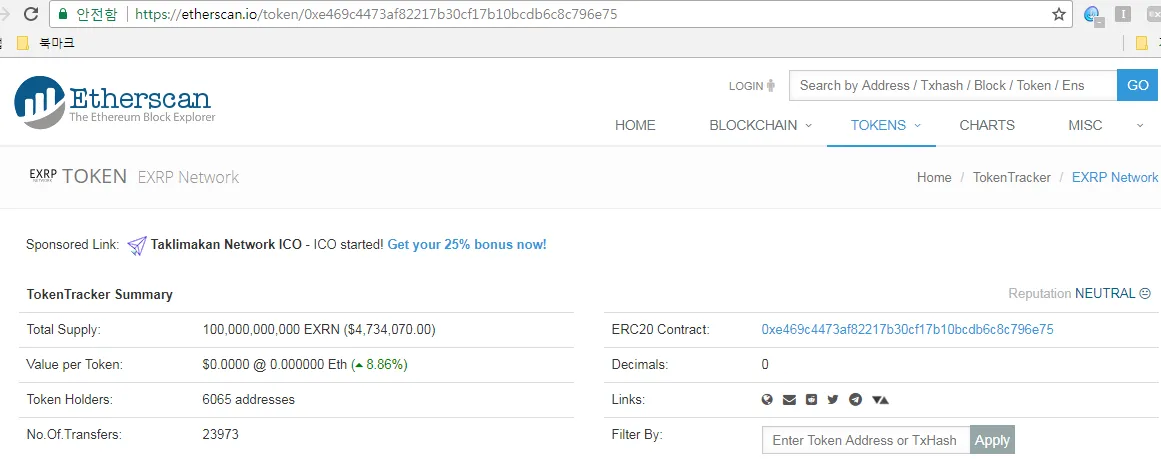Click the green secure padlock icon
Image resolution: width=1161 pixels, height=459 pixels.
pyautogui.click(x=63, y=14)
